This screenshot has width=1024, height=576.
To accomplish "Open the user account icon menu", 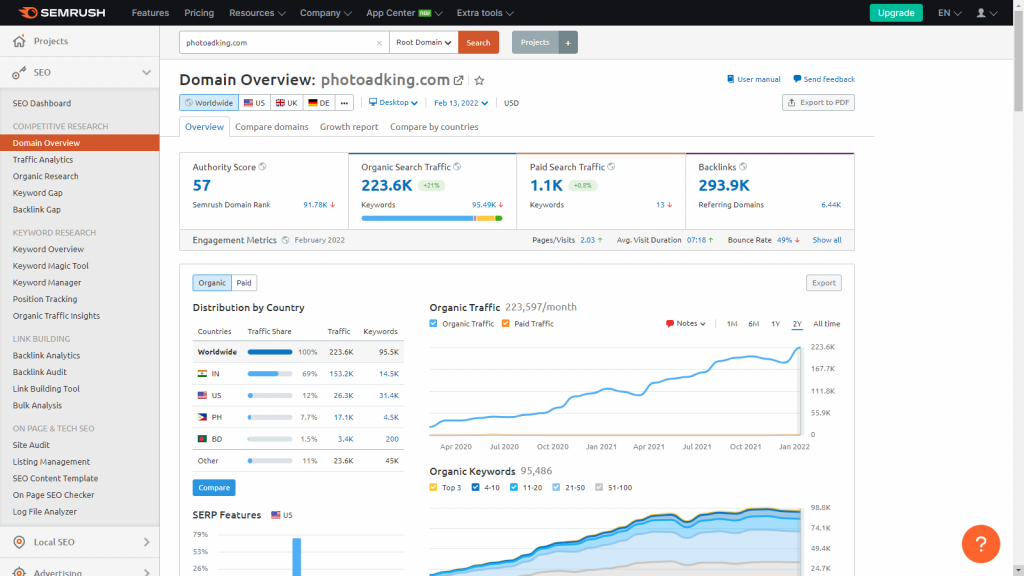I will click(986, 12).
